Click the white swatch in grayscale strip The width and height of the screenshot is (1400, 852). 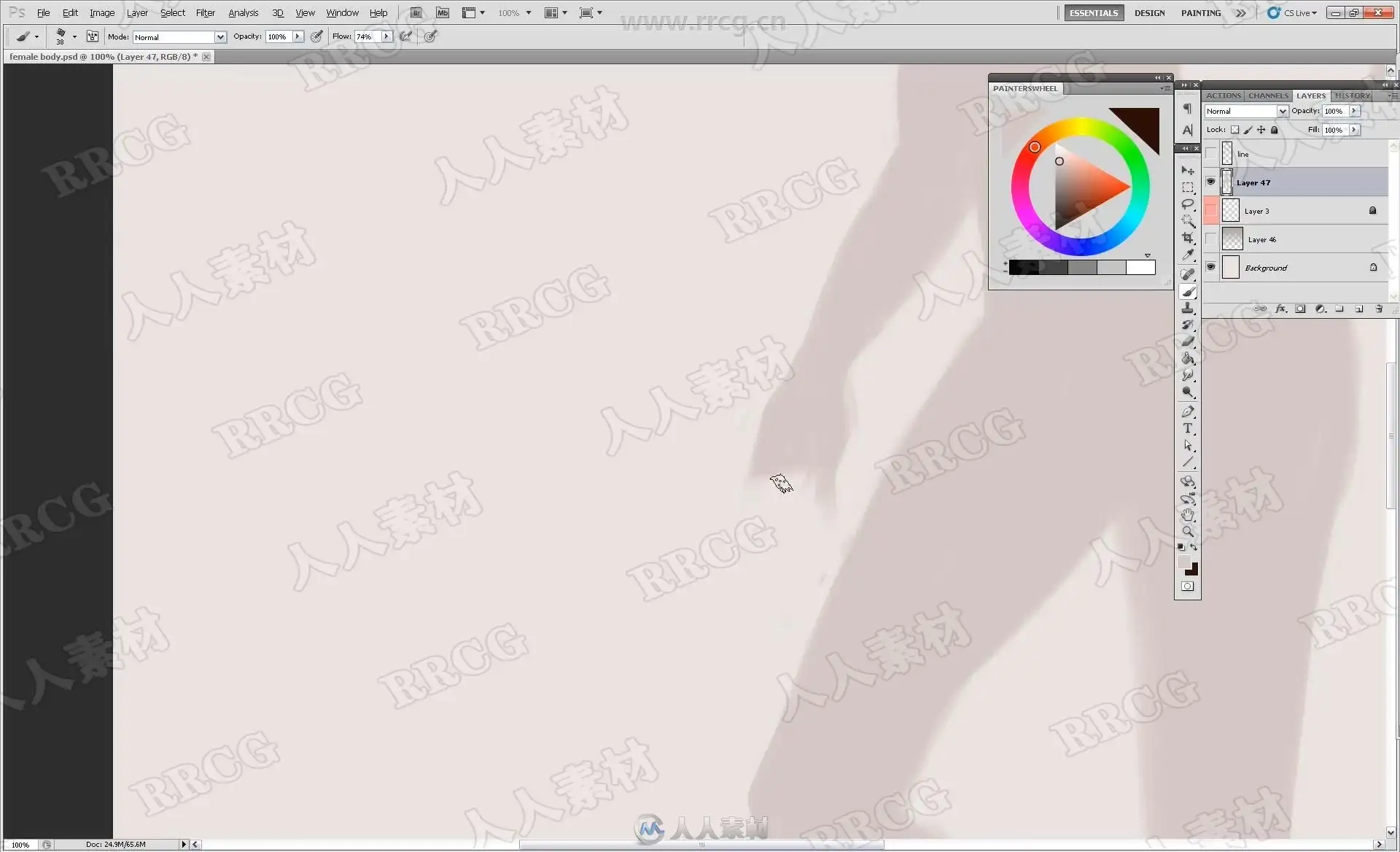click(x=1140, y=268)
